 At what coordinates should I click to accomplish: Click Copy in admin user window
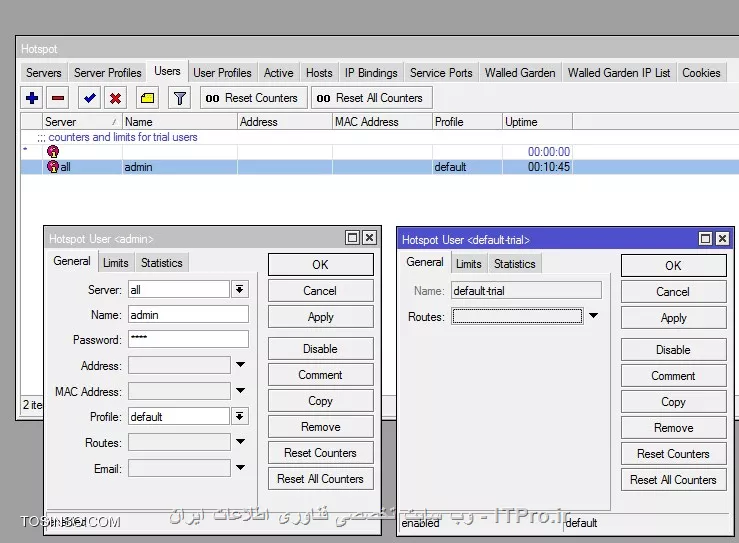(x=320, y=401)
